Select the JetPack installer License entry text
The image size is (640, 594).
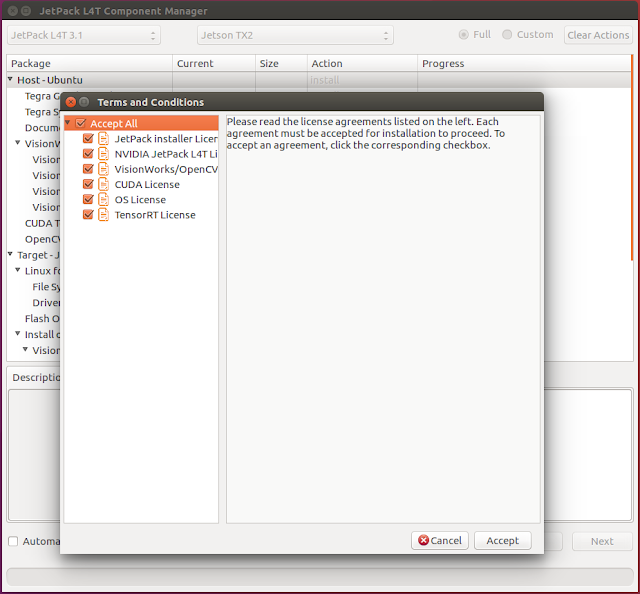[166, 139]
